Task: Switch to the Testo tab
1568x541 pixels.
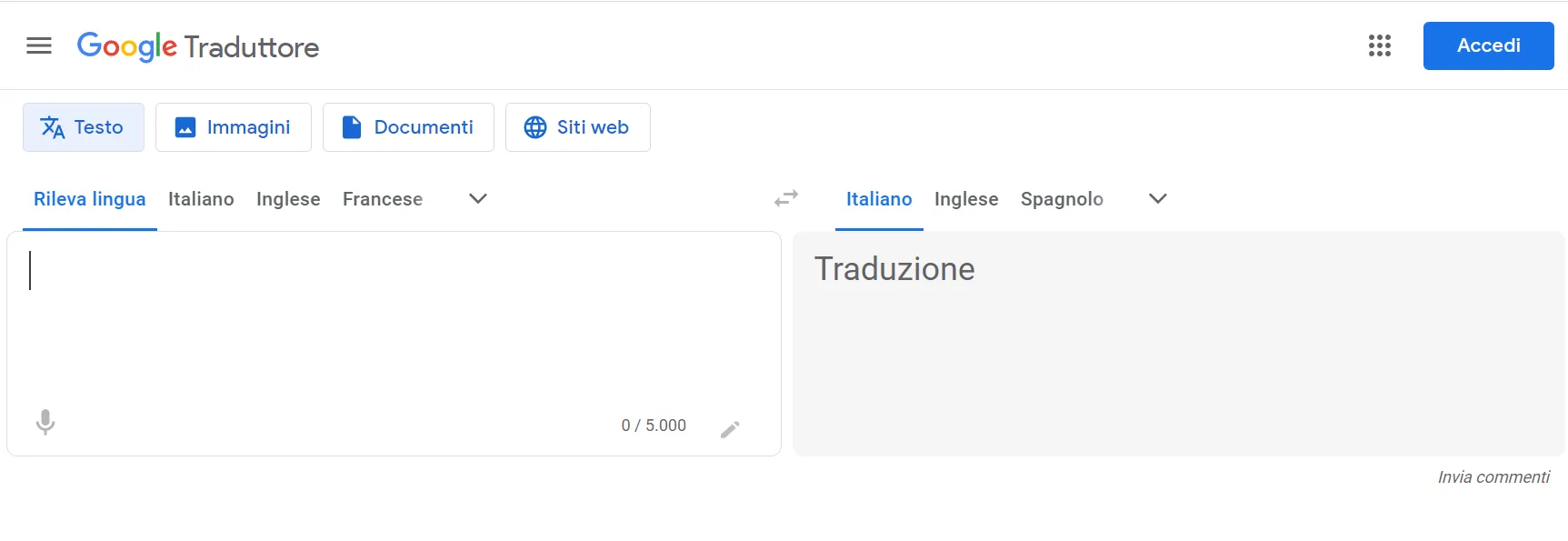Action: pos(83,127)
